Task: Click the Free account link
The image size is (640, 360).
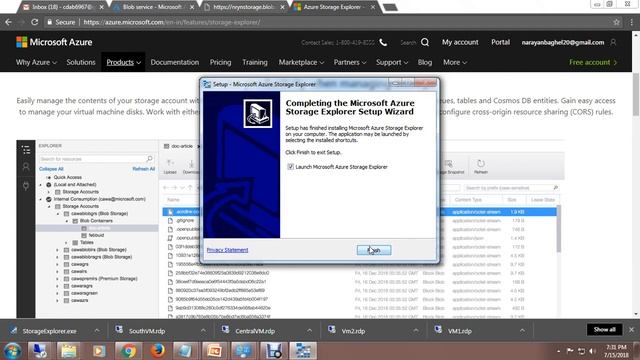Action: click(x=593, y=62)
